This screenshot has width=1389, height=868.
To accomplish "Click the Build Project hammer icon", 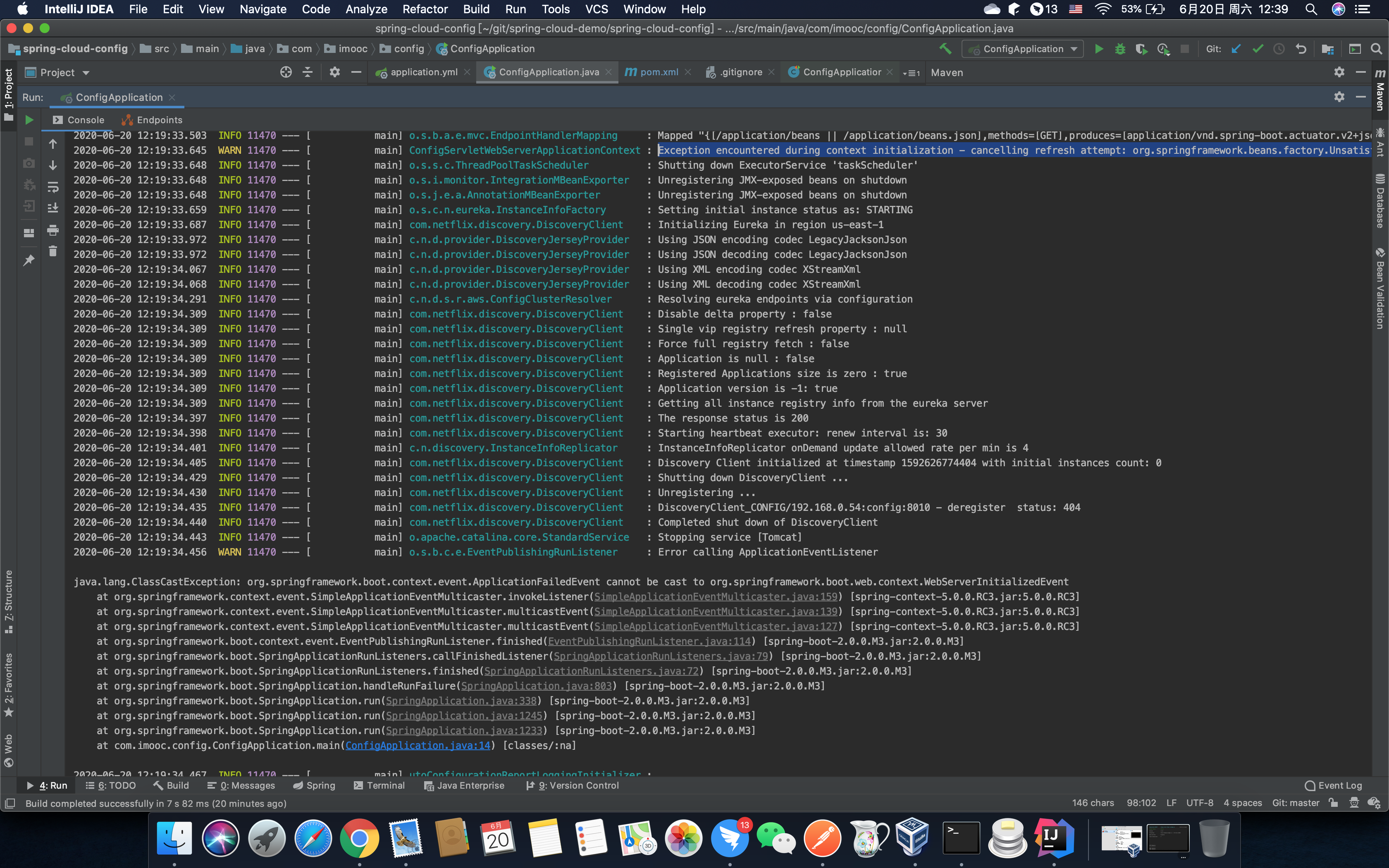I will coord(945,49).
